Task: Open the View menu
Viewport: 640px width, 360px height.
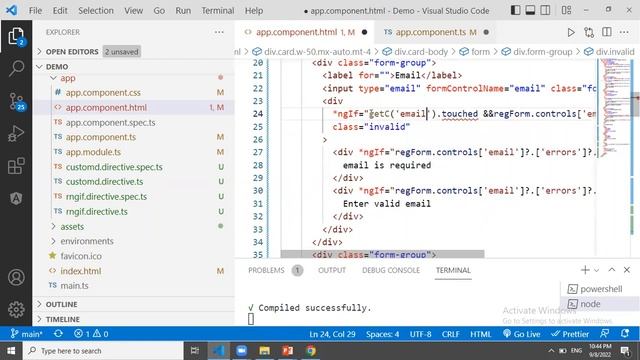Action: 133,11
